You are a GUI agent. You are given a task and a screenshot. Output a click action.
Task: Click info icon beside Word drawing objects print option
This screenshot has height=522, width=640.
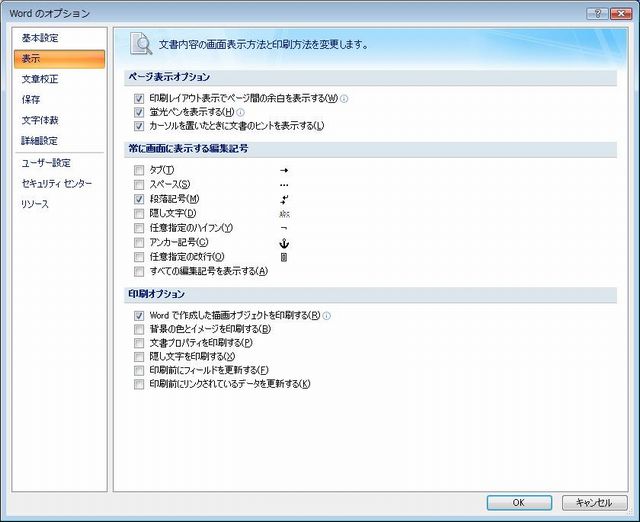[x=327, y=315]
